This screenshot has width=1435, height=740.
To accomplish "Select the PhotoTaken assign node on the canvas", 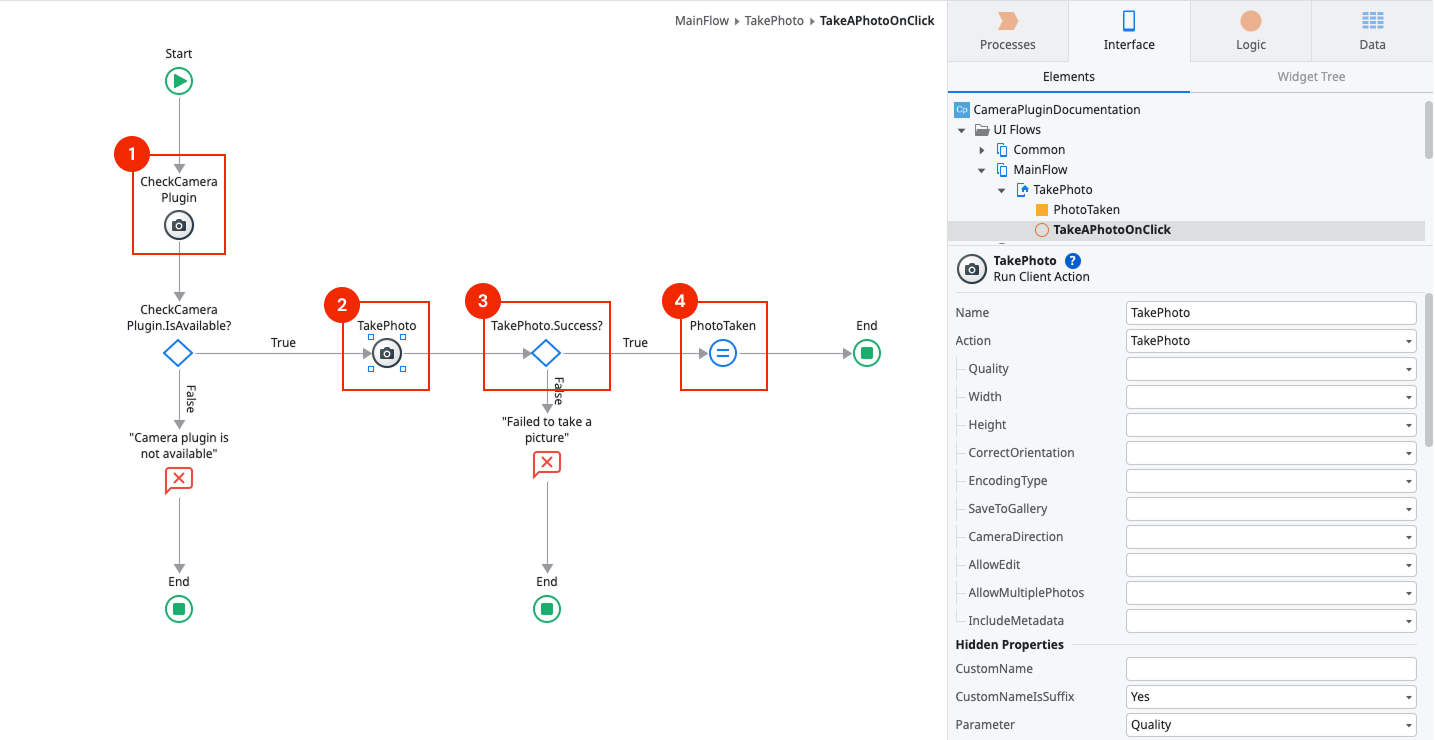I will point(723,353).
